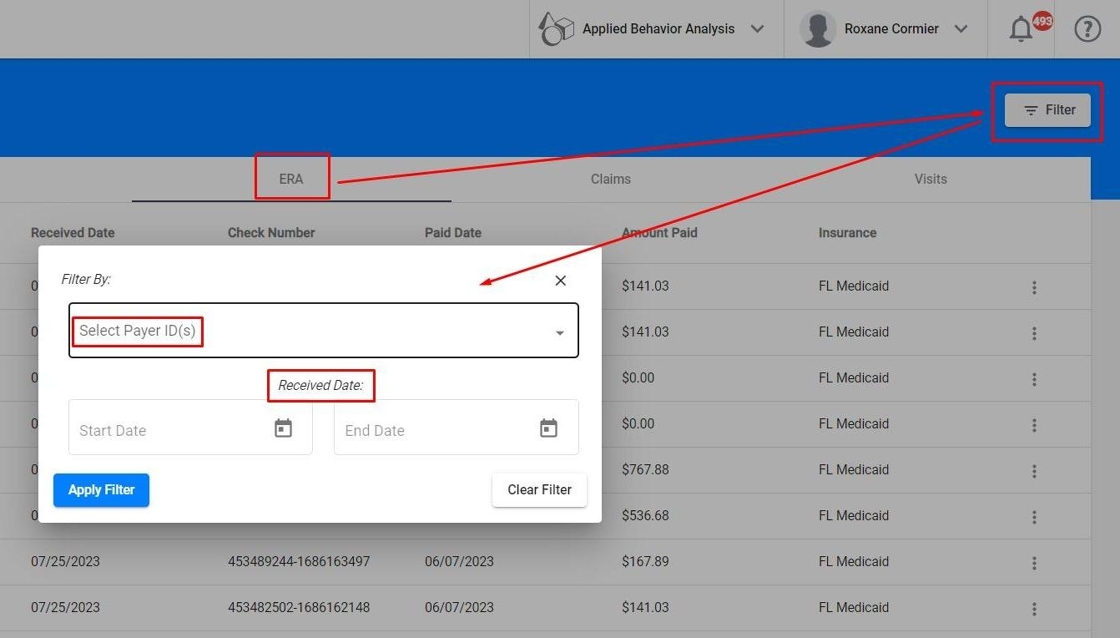Click the Apply Filter button
Screen dimensions: 1120x638
101,490
